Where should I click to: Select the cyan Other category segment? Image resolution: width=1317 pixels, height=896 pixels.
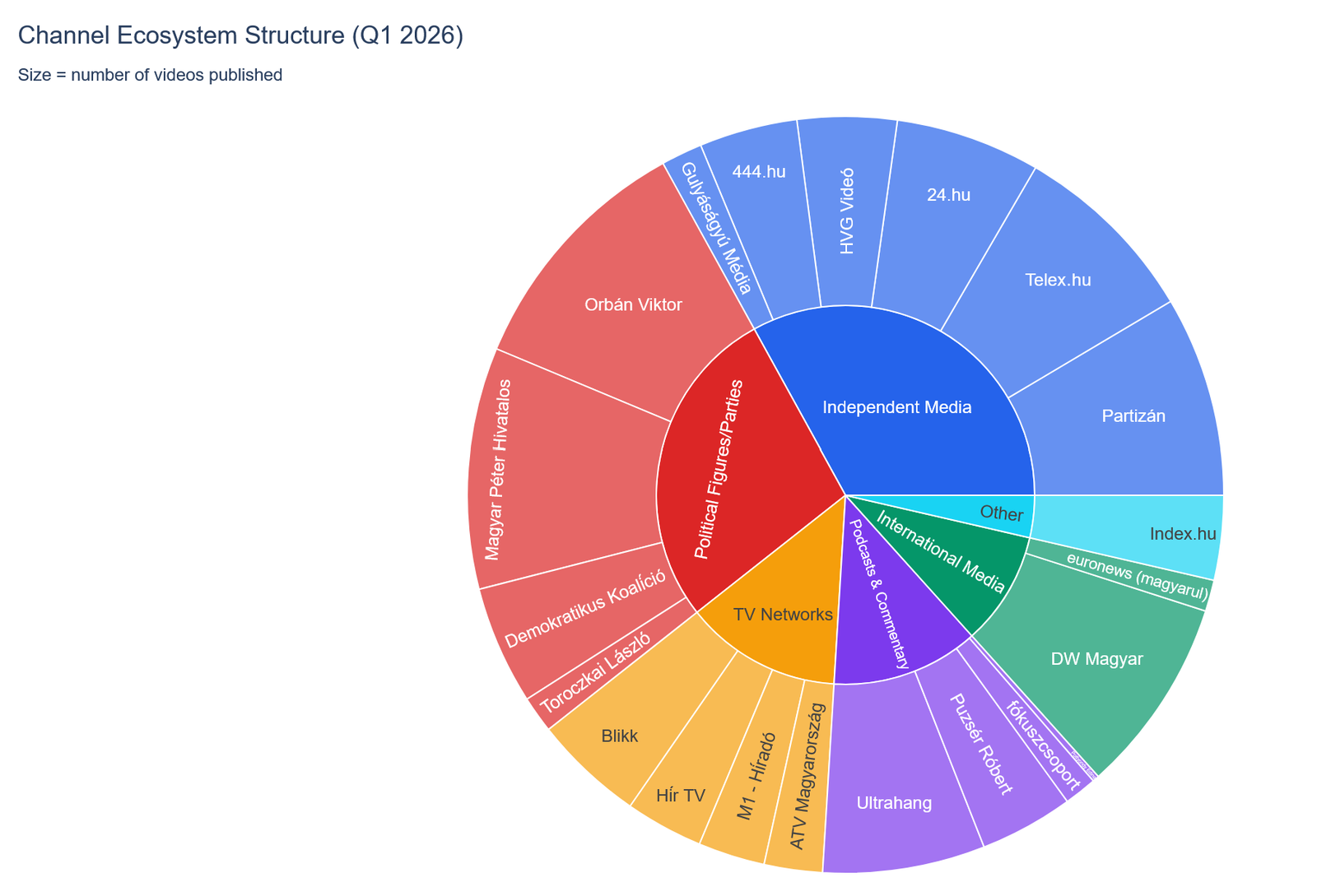(1001, 513)
